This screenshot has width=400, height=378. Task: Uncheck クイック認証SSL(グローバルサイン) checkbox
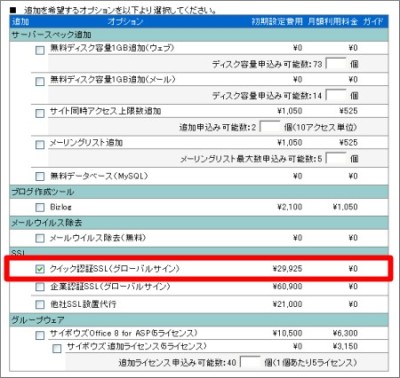pyautogui.click(x=40, y=269)
